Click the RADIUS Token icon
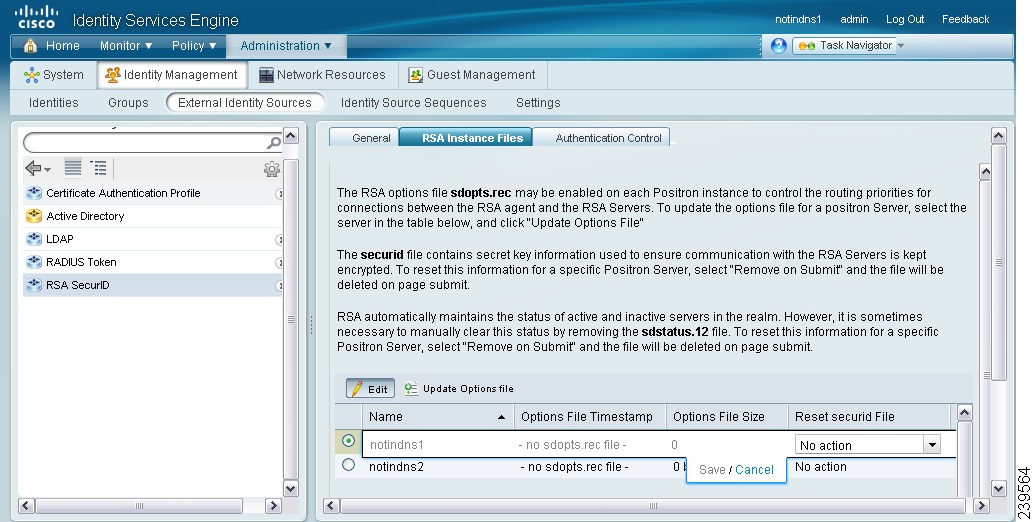 (34, 262)
